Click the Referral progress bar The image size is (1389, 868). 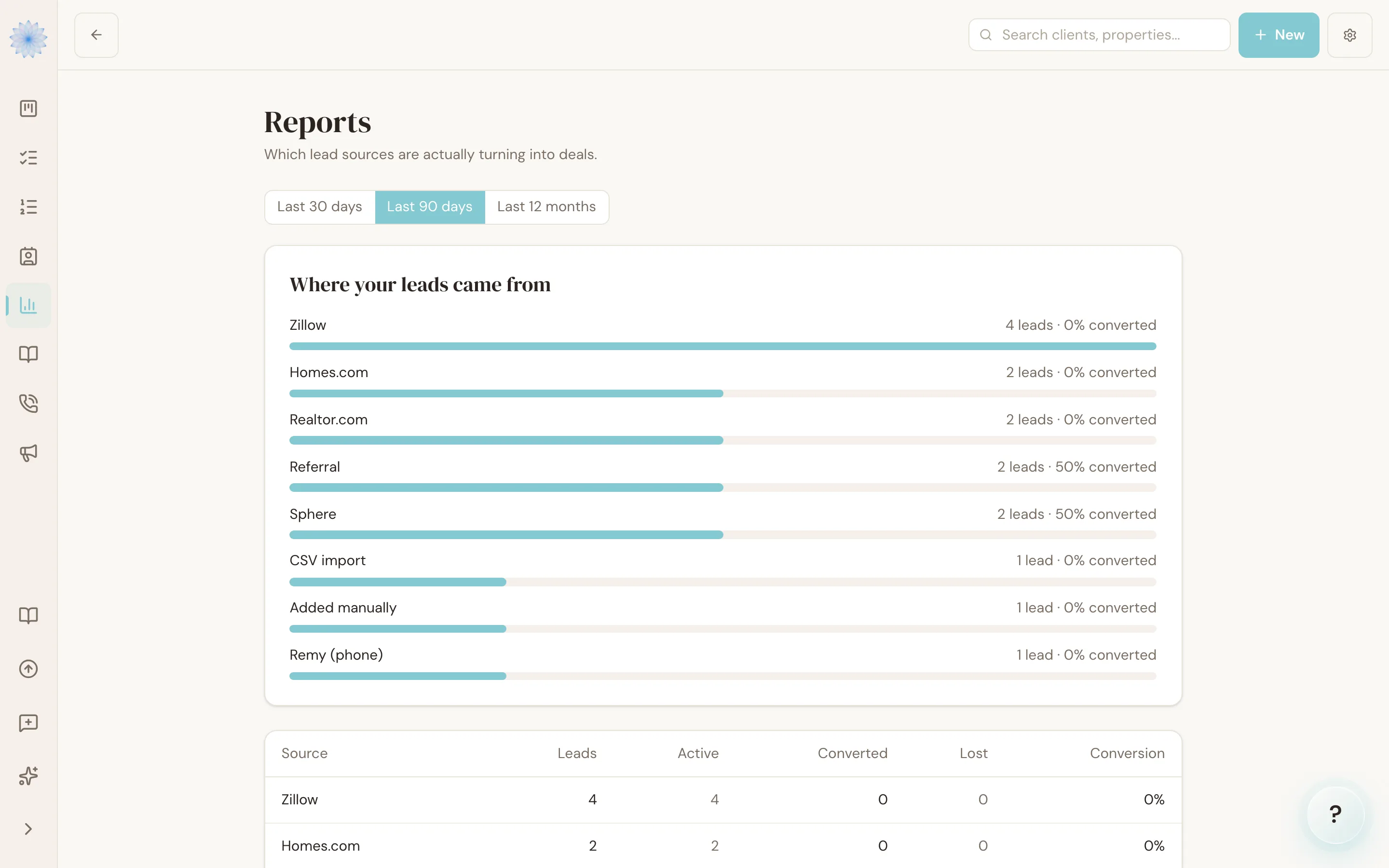click(722, 488)
